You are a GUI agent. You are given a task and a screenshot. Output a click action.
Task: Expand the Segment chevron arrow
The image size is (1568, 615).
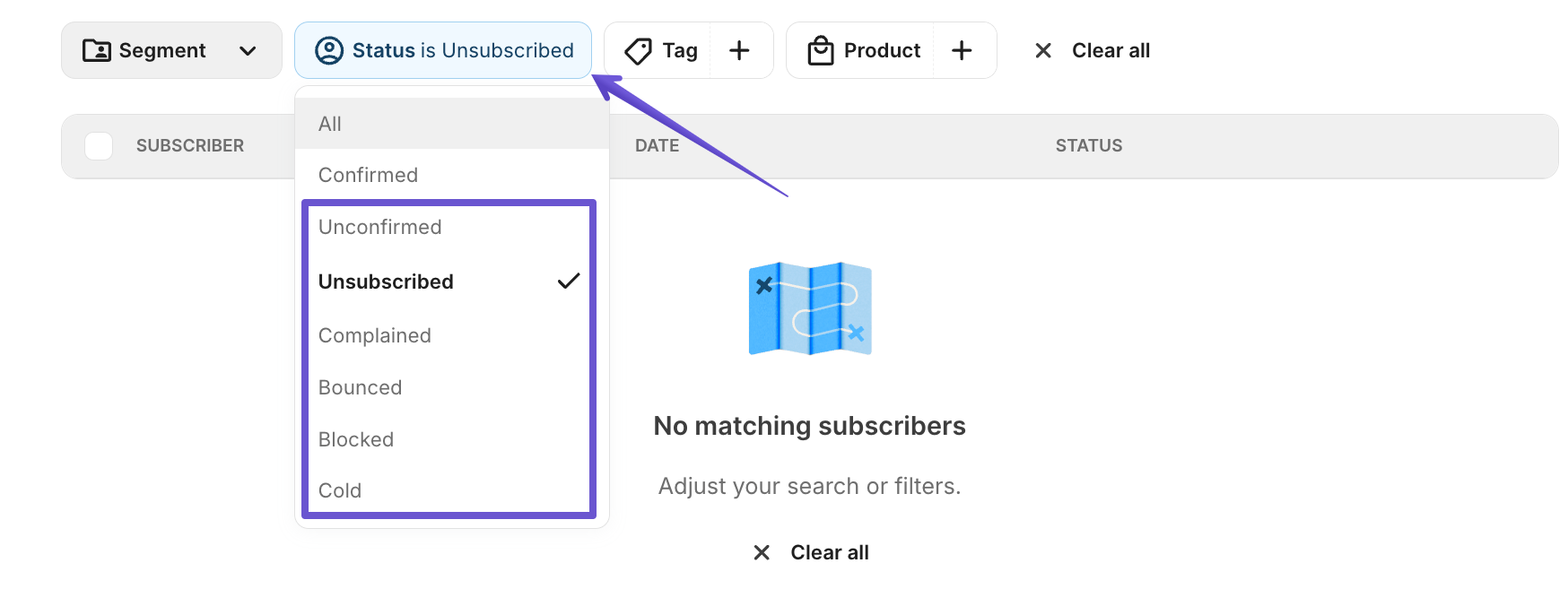click(248, 51)
